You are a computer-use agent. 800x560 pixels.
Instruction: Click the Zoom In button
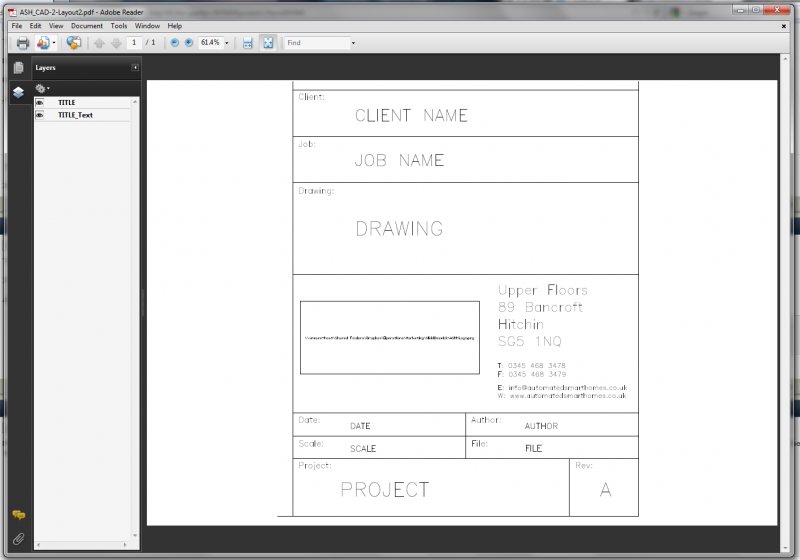click(189, 43)
